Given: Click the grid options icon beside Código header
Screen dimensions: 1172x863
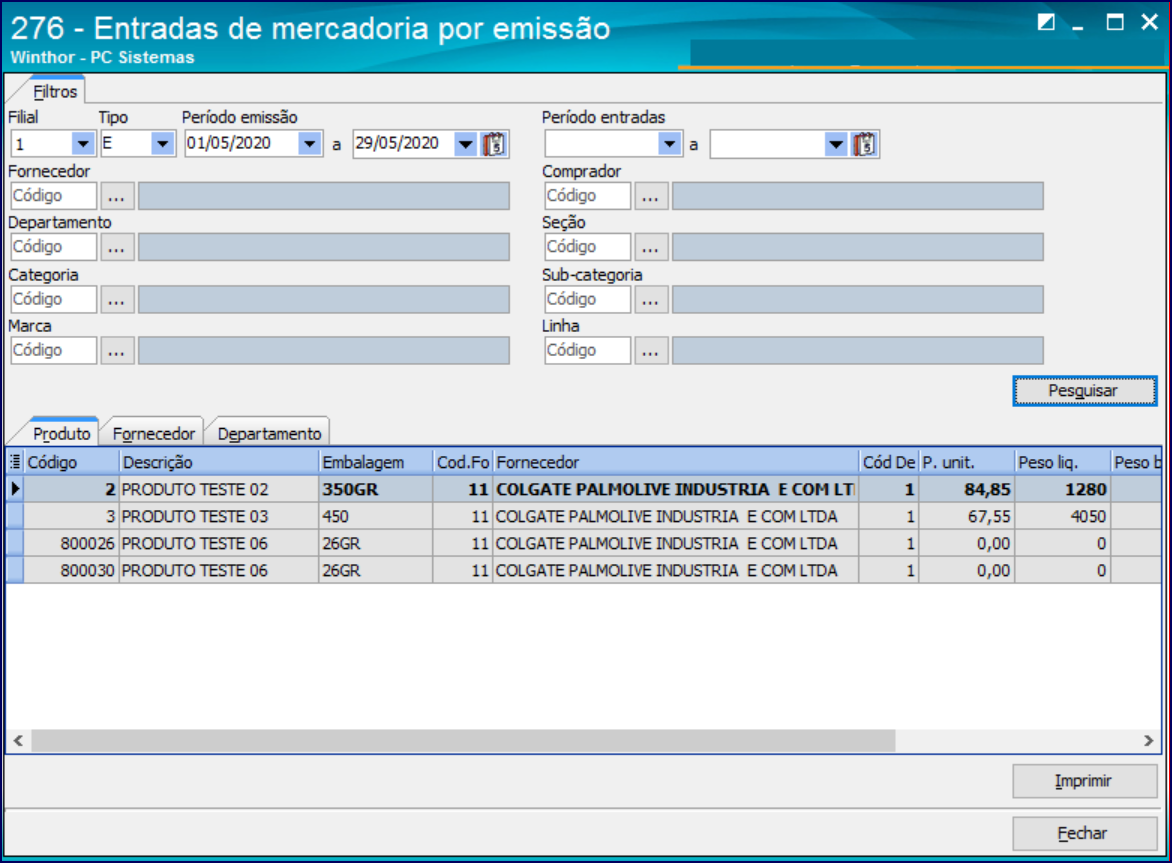Looking at the screenshot, I should point(15,462).
